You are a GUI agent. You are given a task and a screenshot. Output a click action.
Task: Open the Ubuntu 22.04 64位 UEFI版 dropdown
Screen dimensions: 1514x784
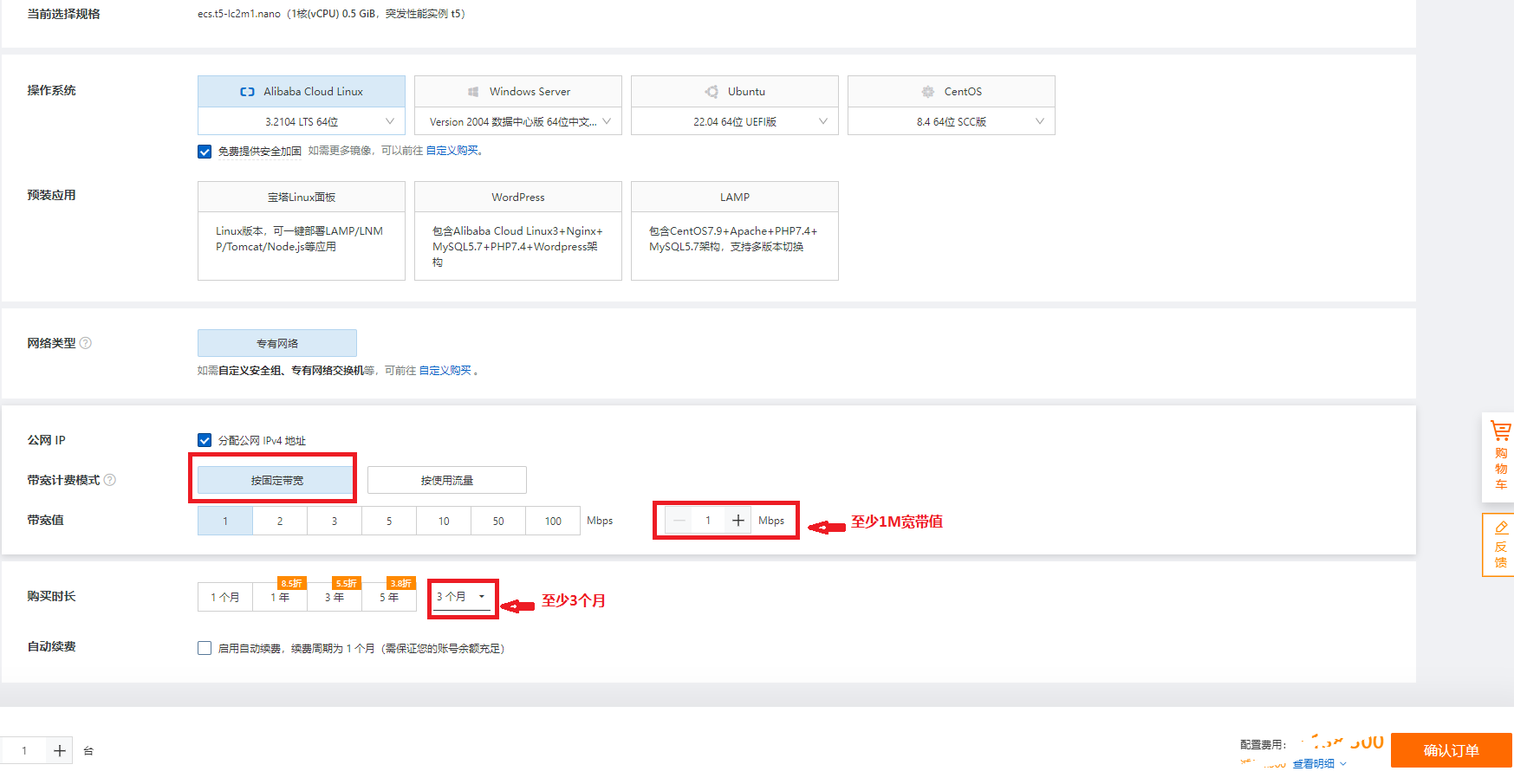click(735, 121)
